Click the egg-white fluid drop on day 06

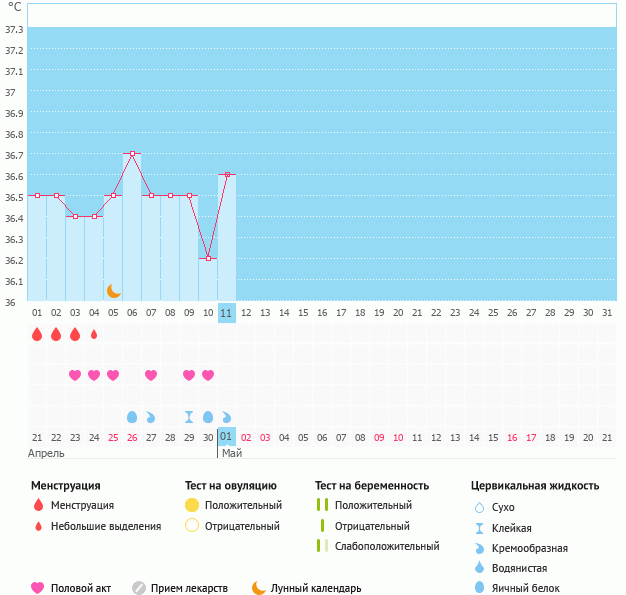[132, 416]
